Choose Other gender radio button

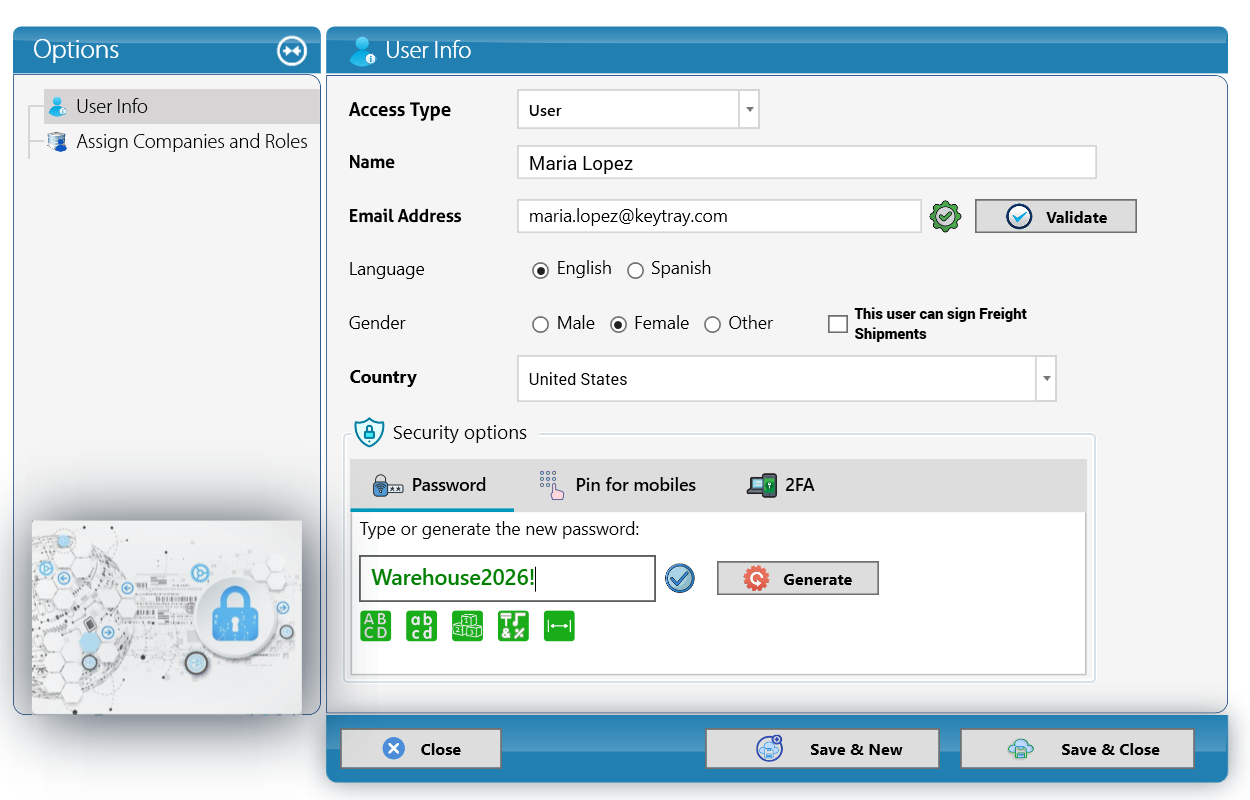click(x=713, y=324)
